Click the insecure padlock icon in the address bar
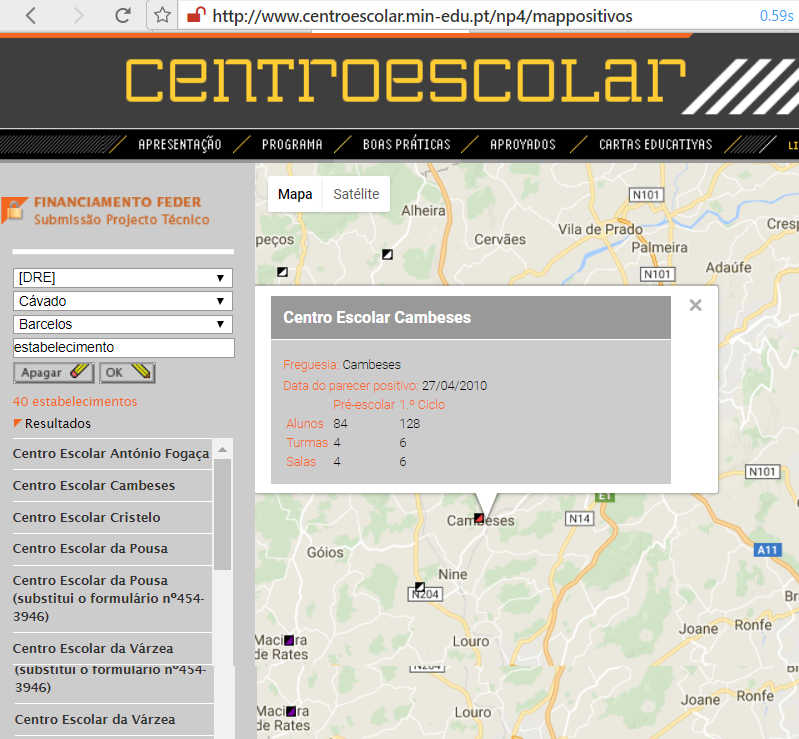 point(196,15)
